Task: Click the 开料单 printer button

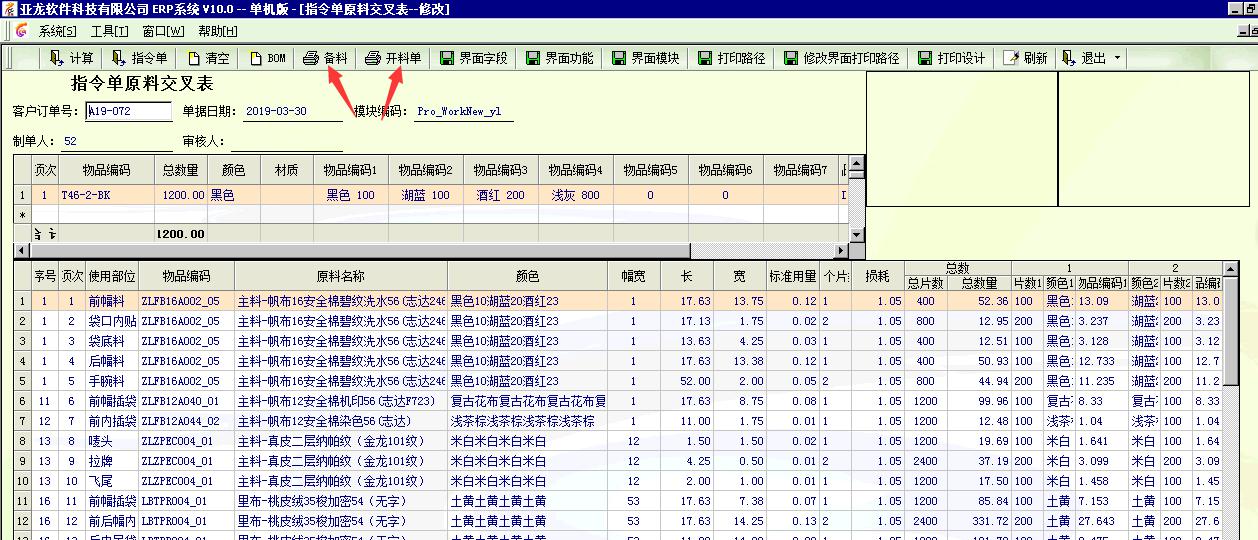Action: point(393,58)
